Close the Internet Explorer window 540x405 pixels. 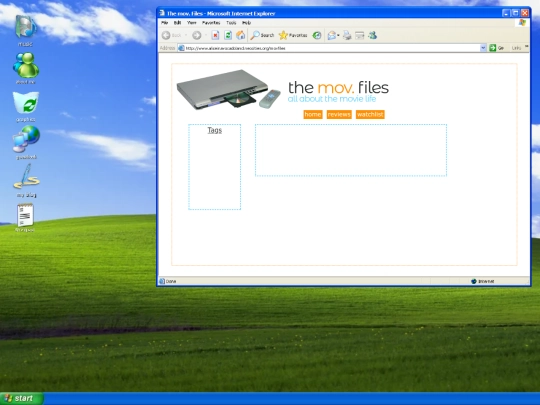coord(525,13)
